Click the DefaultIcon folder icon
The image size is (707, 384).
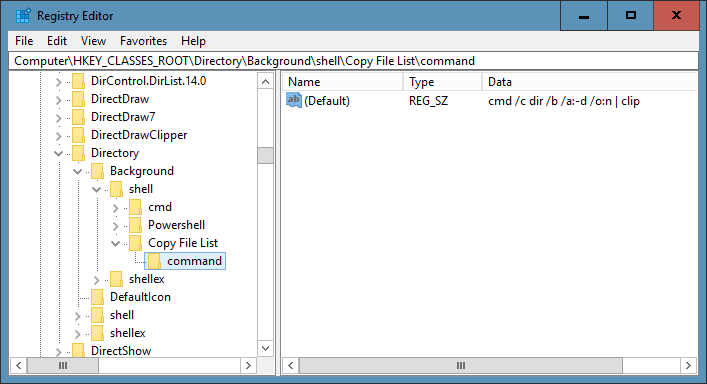pyautogui.click(x=97, y=297)
